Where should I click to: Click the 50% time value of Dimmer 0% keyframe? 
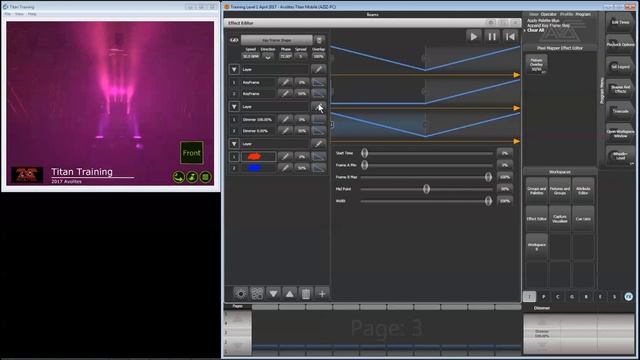pyautogui.click(x=302, y=131)
